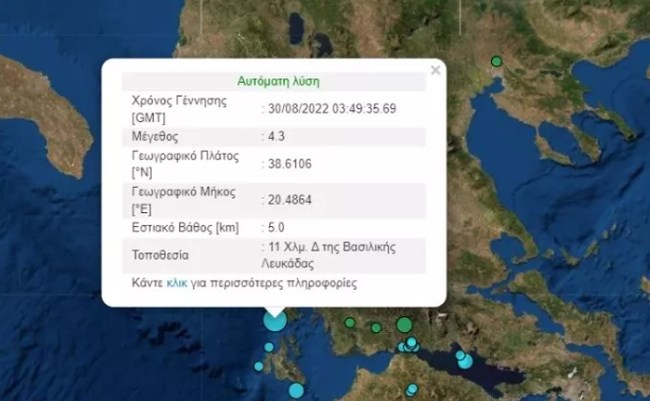Select the location text '11 Χλμ. Δ της Βασιλικής Λευκάδας'
Image resolution: width=650 pixels, height=401 pixels.
[328, 255]
